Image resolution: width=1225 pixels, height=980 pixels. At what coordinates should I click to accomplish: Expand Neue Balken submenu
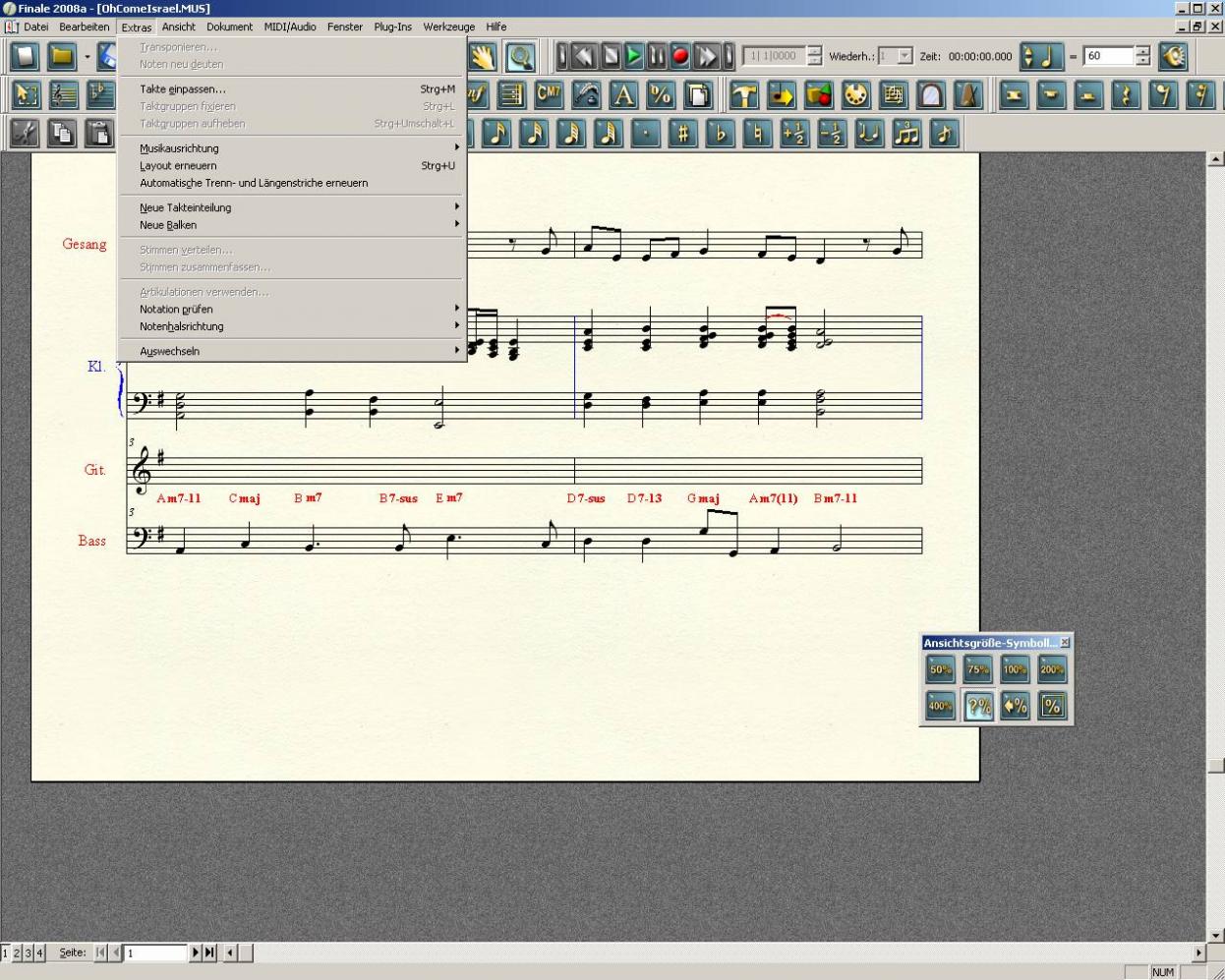(292, 225)
